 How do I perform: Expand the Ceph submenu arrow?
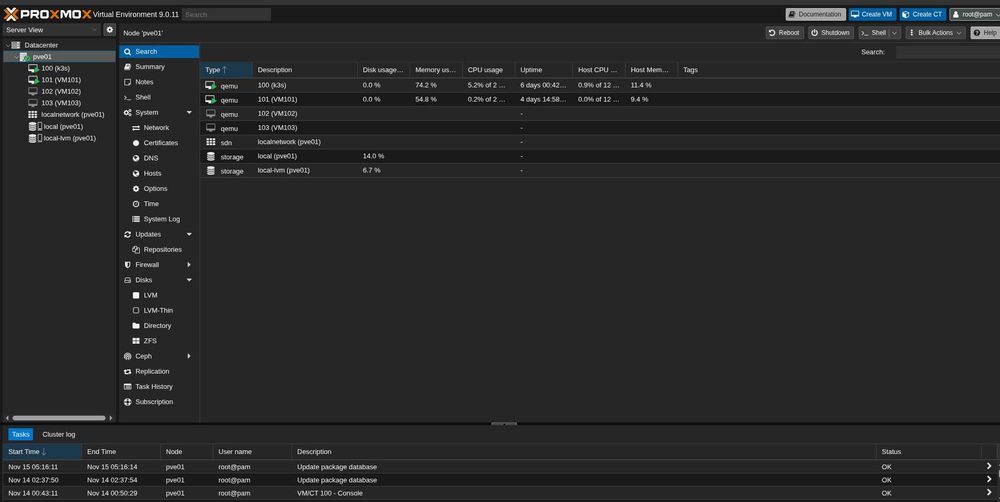[189, 357]
